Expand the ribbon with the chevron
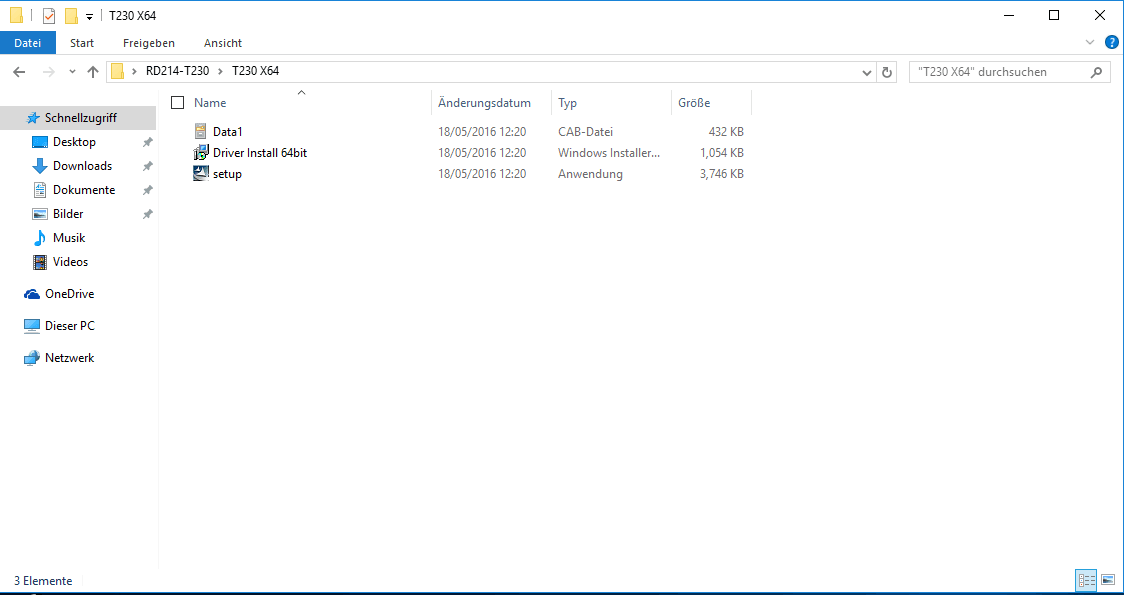 pos(1090,42)
